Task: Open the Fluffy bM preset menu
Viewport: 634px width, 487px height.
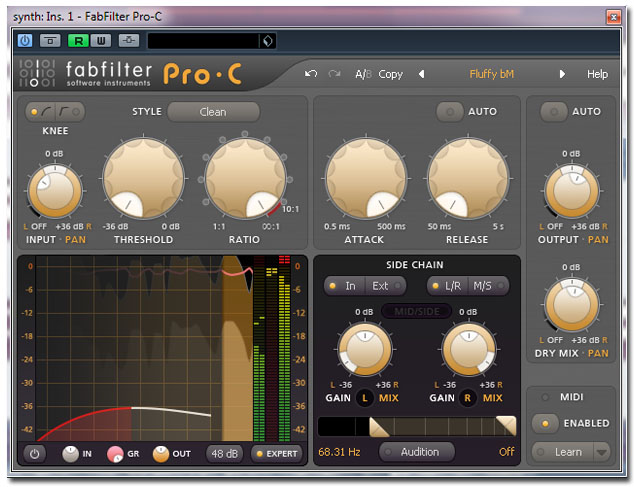Action: [x=491, y=74]
